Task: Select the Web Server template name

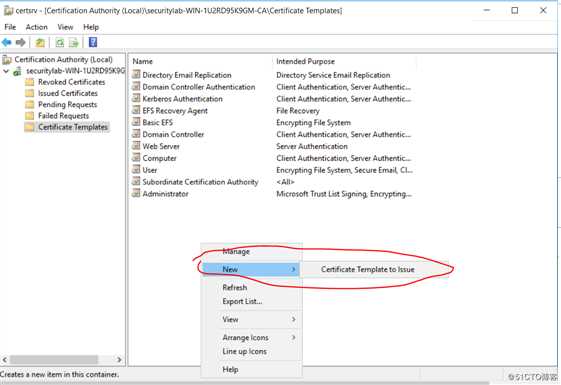Action: click(161, 146)
